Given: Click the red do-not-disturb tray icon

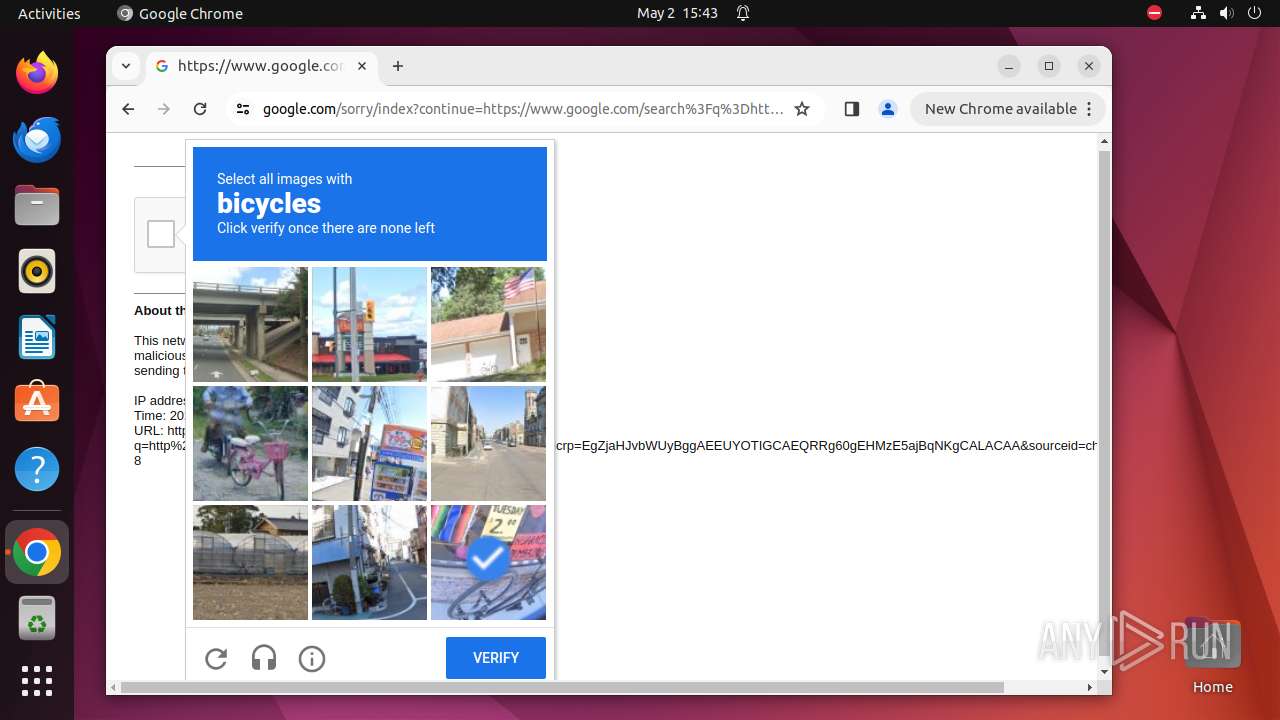Looking at the screenshot, I should tap(1155, 13).
